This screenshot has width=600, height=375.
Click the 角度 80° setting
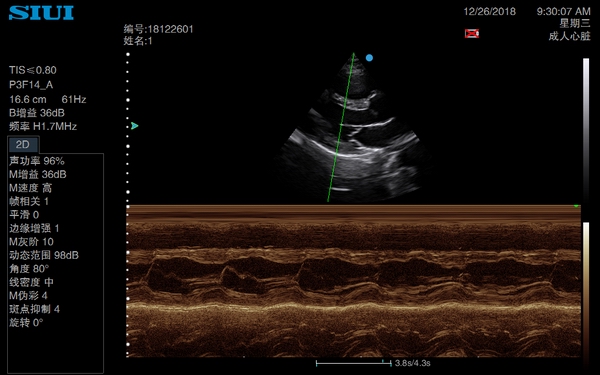click(x=29, y=269)
